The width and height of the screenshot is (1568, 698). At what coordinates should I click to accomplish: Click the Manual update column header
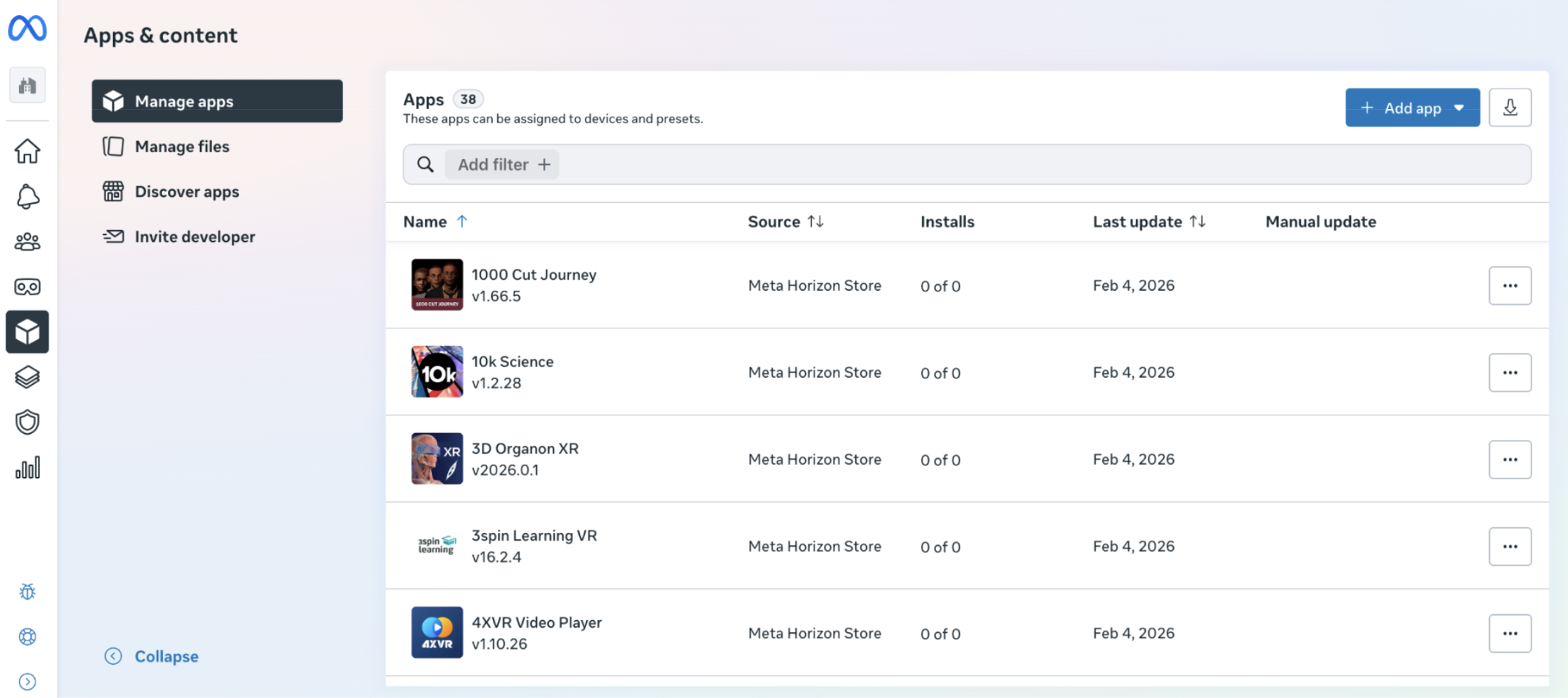click(x=1321, y=222)
